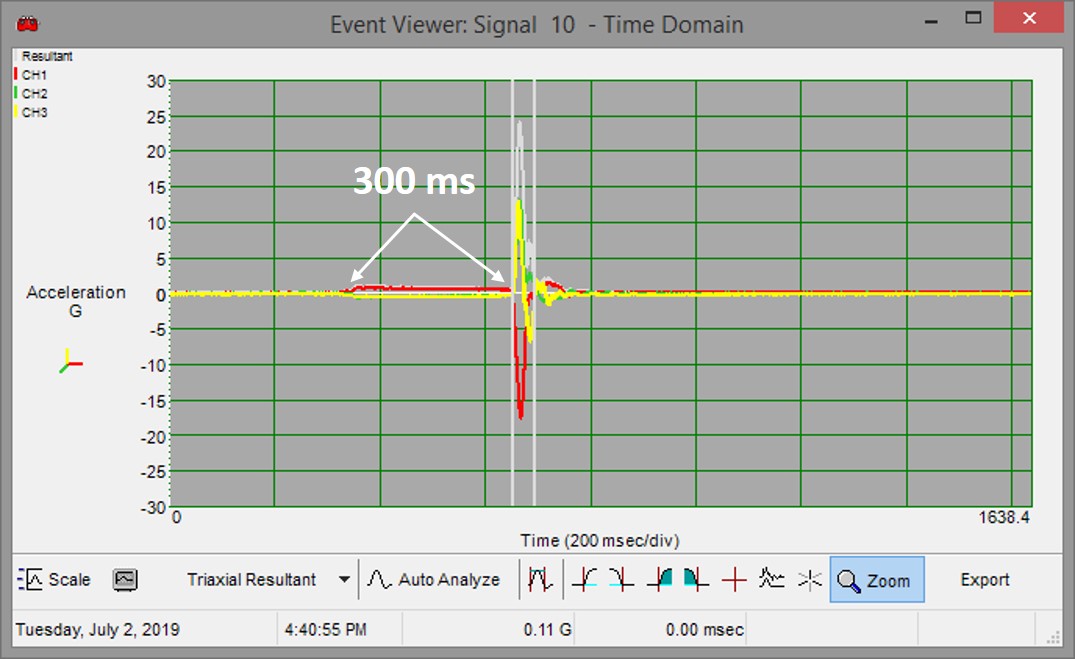Click the oscilloscope display icon beside Scale
Image resolution: width=1075 pixels, height=659 pixels.
click(x=125, y=579)
